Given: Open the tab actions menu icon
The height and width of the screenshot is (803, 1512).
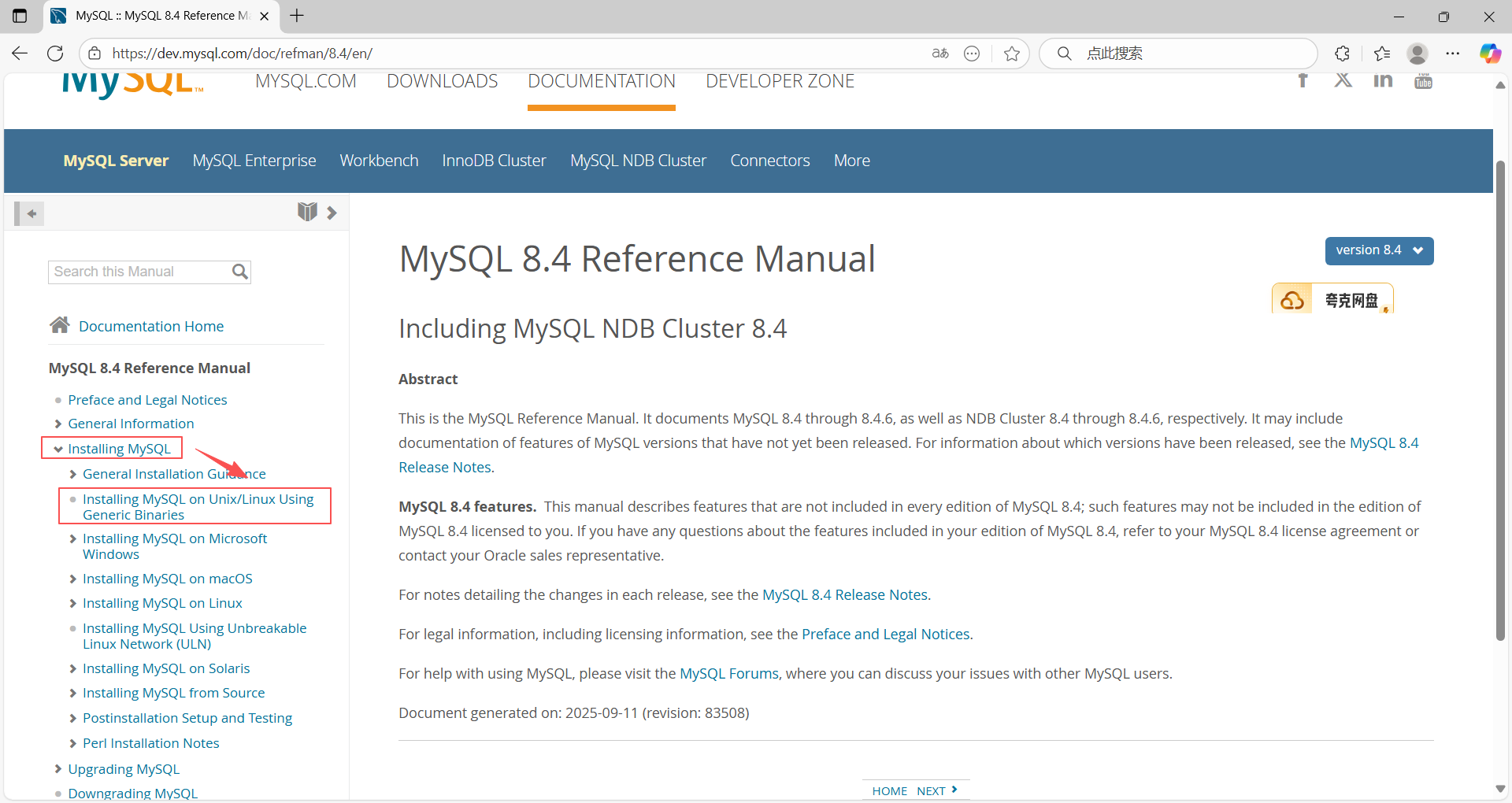Looking at the screenshot, I should pyautogui.click(x=20, y=16).
